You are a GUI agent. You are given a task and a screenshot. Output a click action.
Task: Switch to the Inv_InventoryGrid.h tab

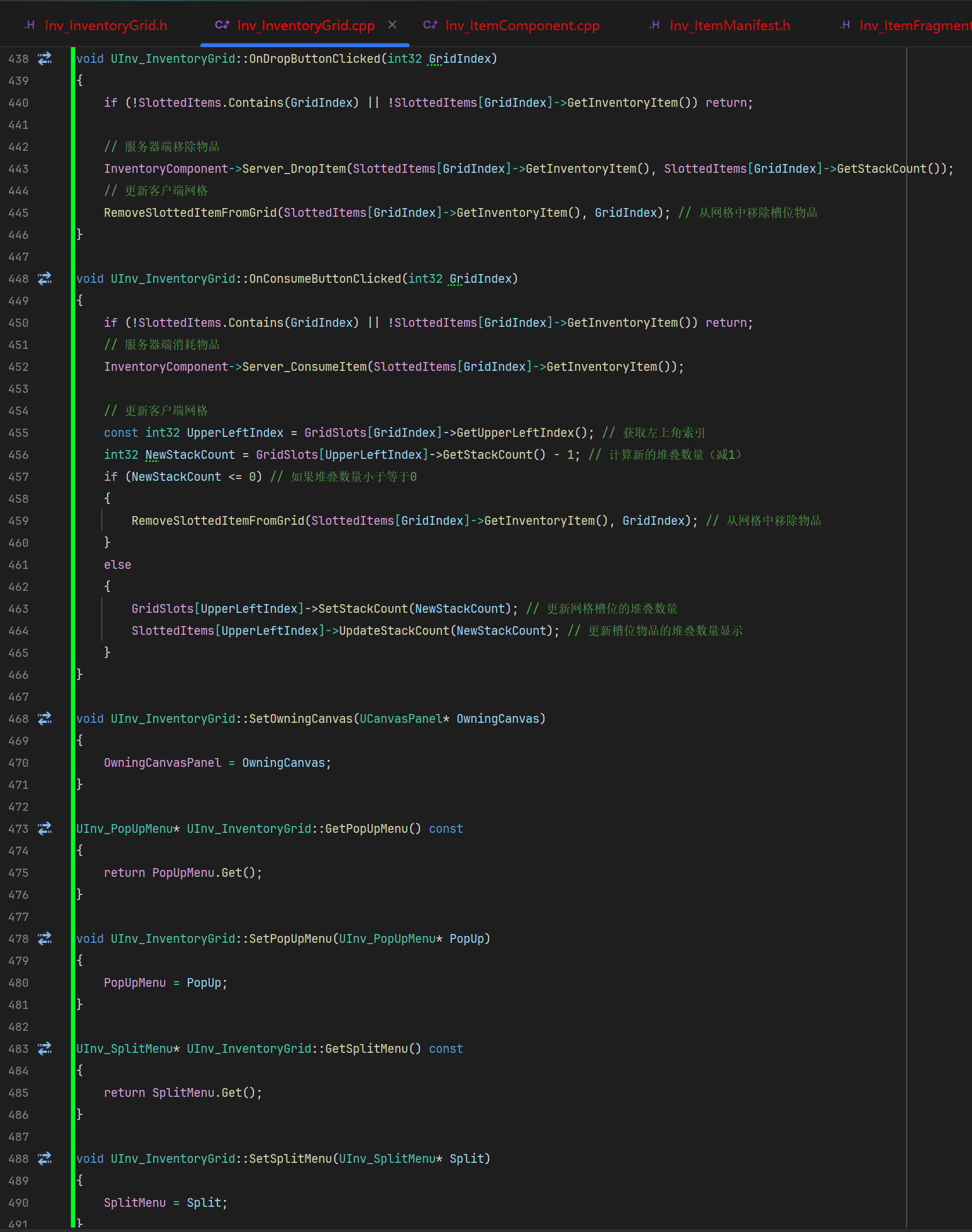point(106,25)
